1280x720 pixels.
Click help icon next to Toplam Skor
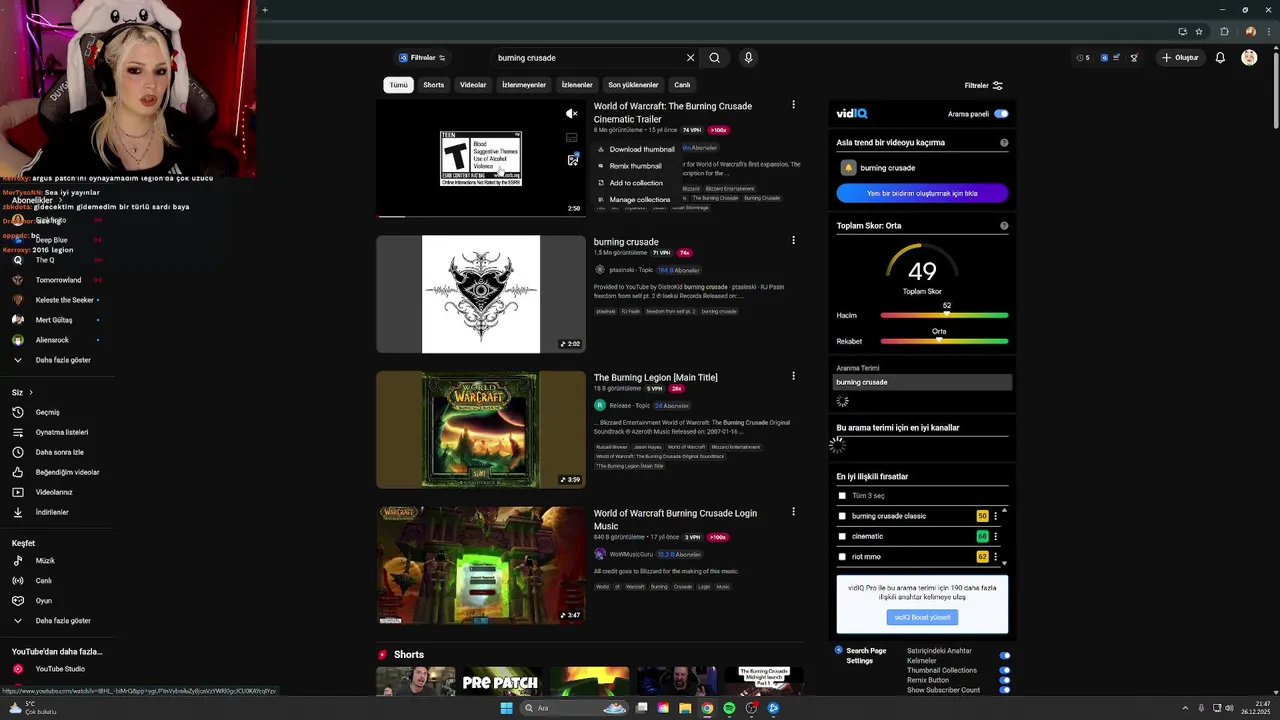click(1004, 226)
